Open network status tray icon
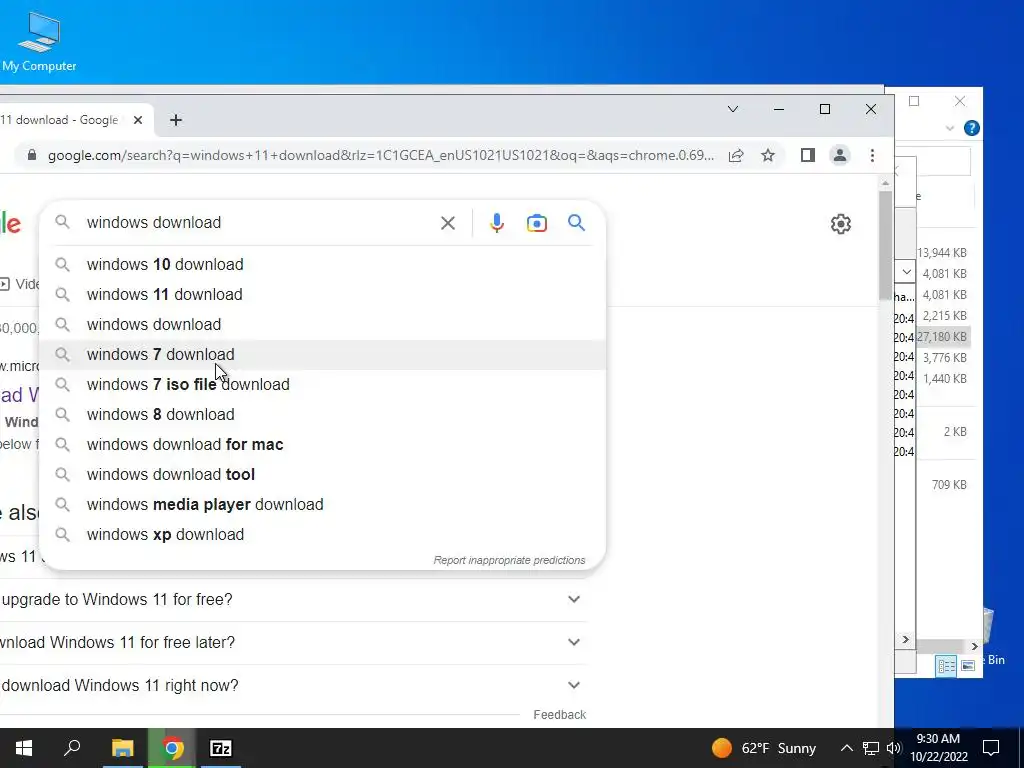 [x=871, y=748]
